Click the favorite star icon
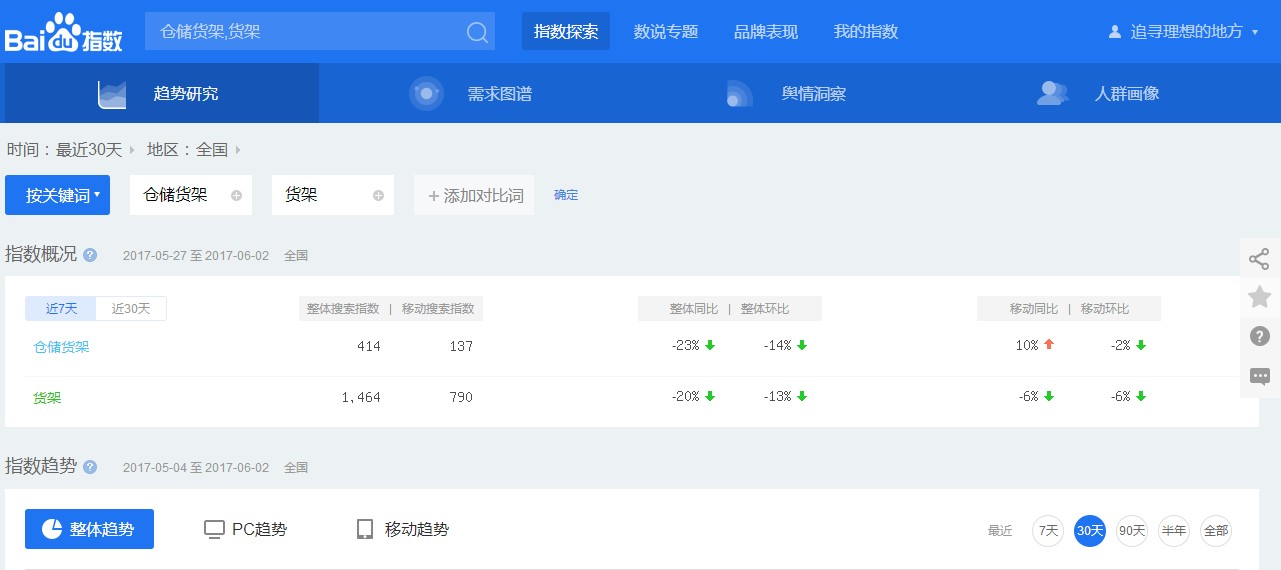Image resolution: width=1281 pixels, height=570 pixels. point(1260,297)
